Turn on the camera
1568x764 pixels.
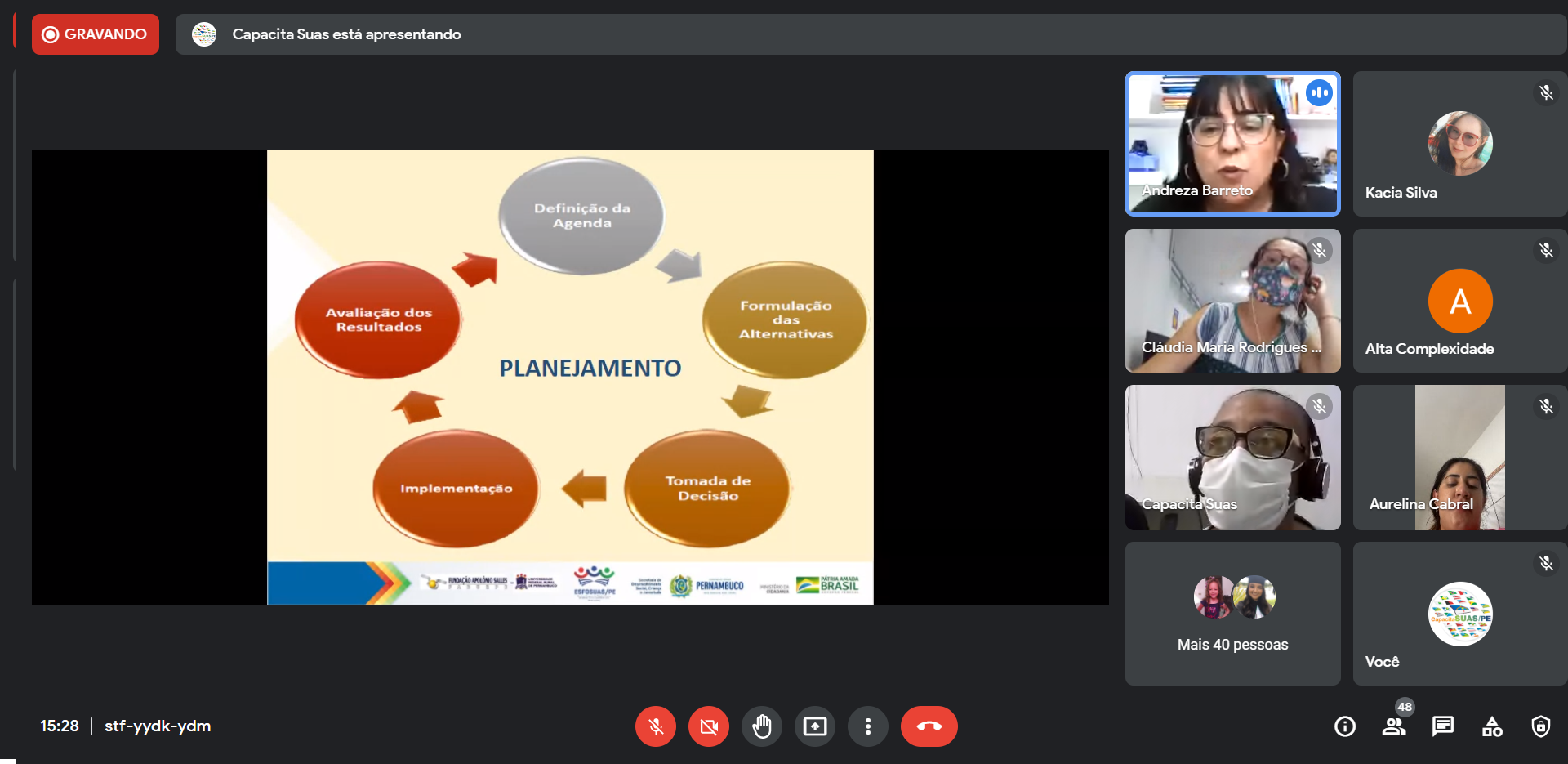(x=708, y=726)
